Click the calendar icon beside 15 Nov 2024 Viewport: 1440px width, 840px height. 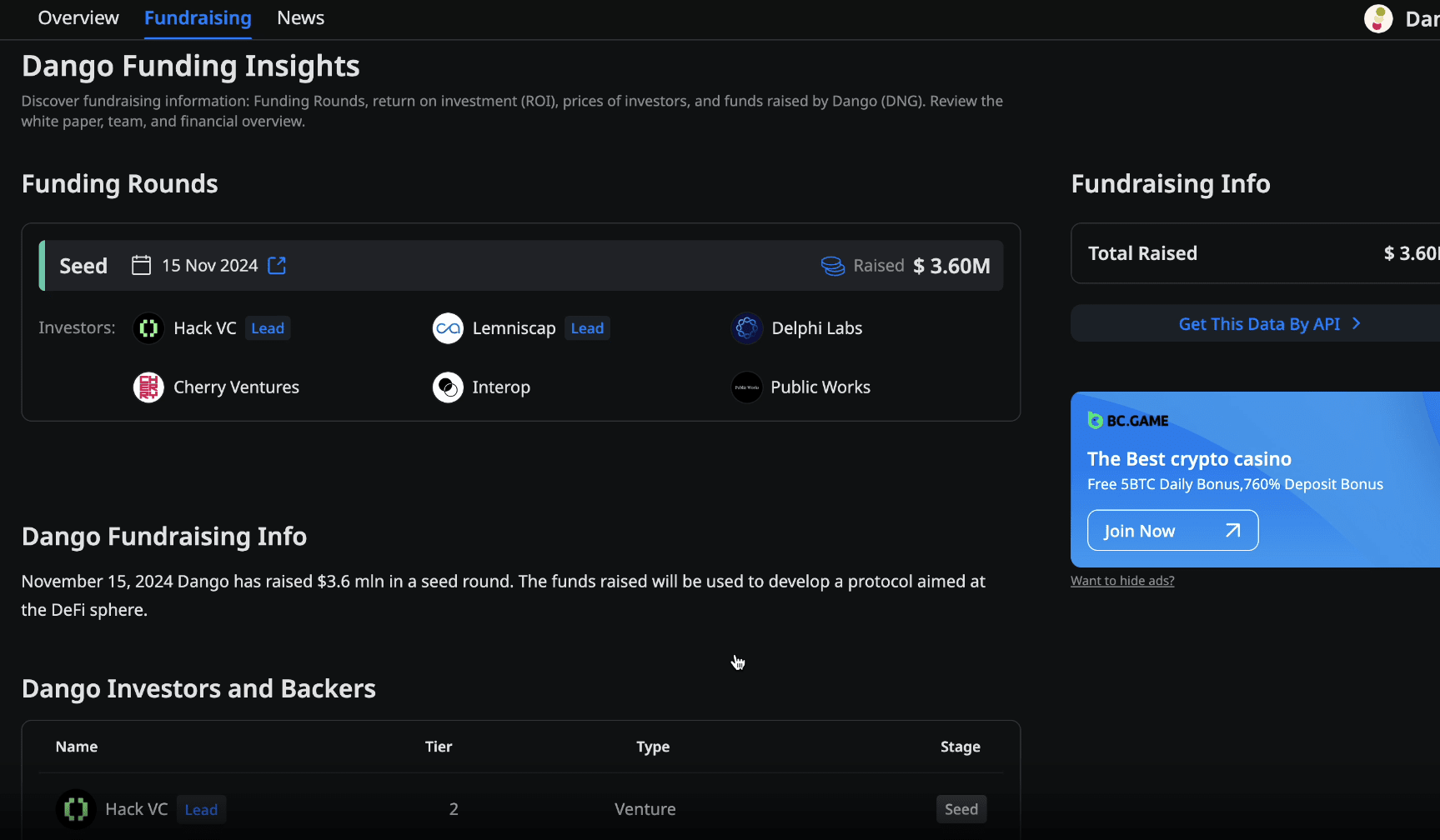[142, 265]
